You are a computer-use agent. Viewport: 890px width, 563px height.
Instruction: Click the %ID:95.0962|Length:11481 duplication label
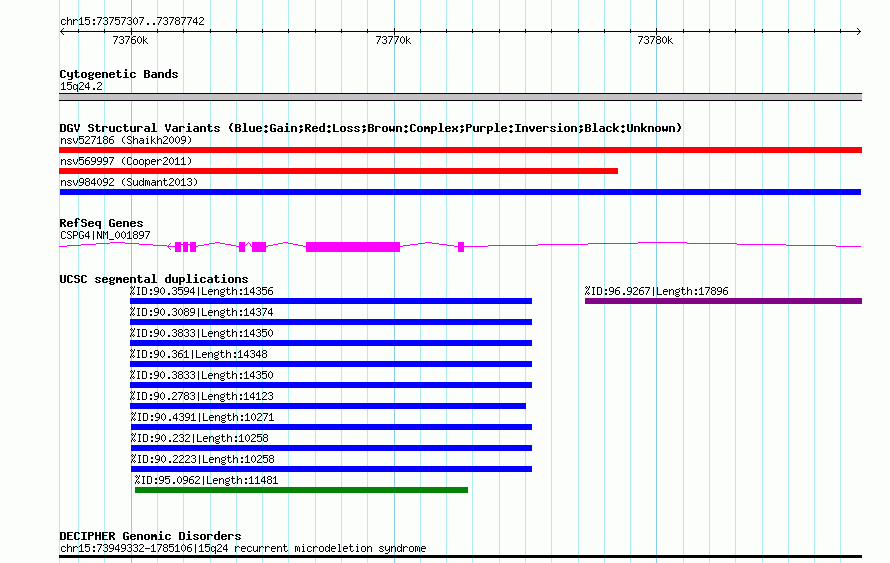207,480
